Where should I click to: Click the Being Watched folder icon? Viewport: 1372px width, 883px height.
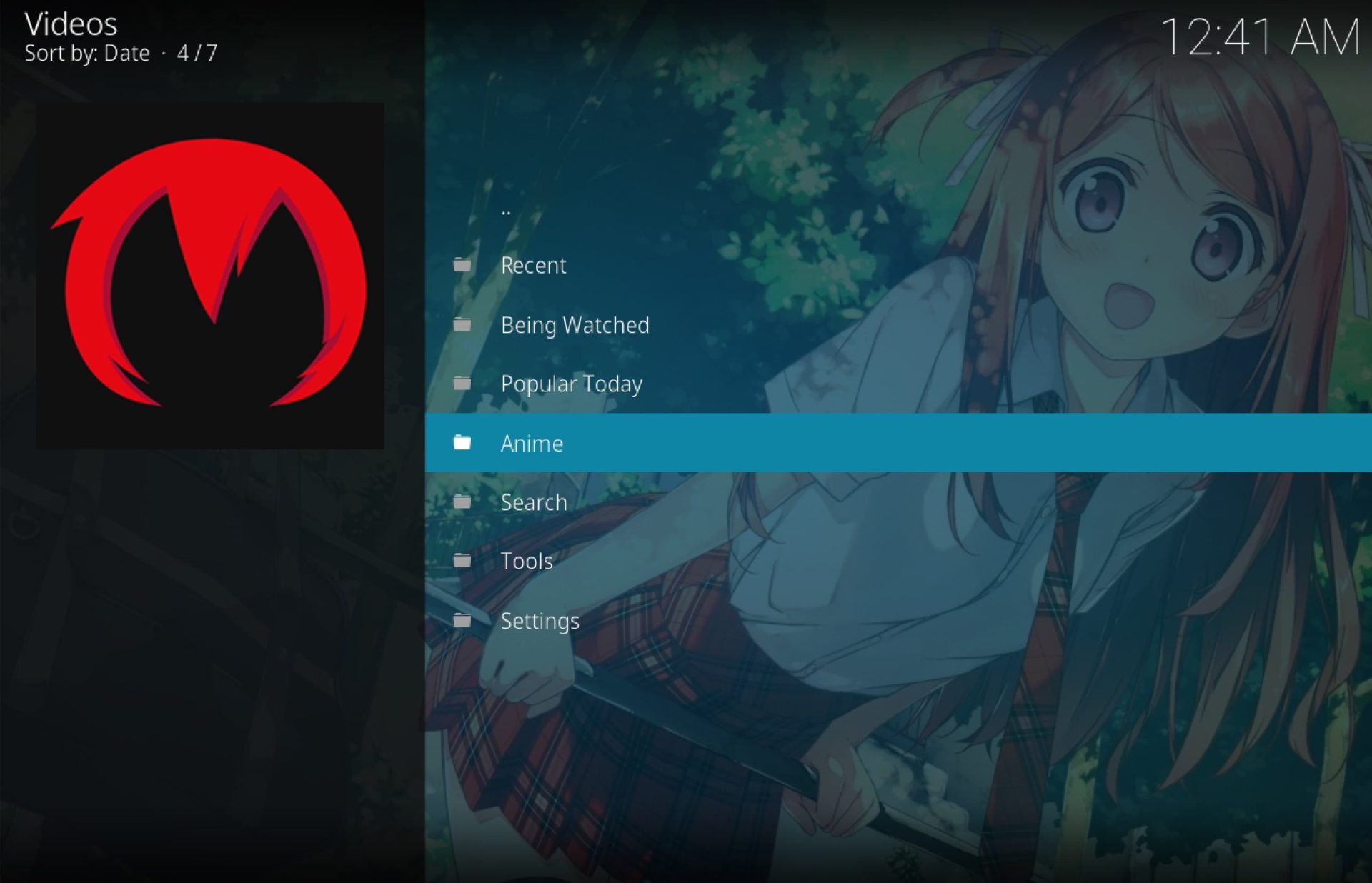click(x=462, y=325)
